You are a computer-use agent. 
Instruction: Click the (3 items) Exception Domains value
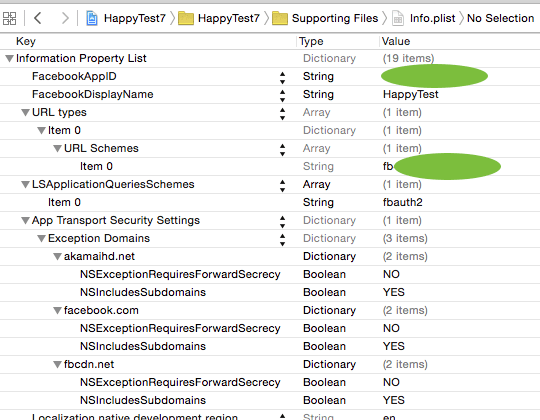[405, 239]
